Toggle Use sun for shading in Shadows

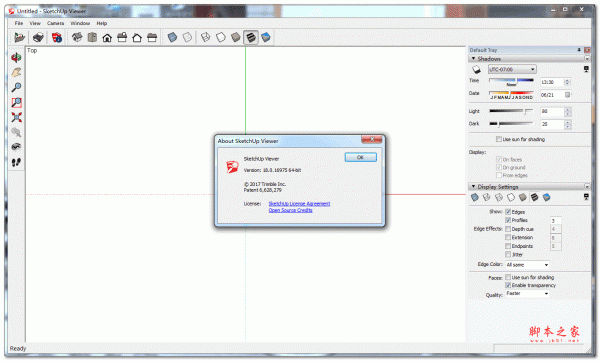[x=499, y=139]
